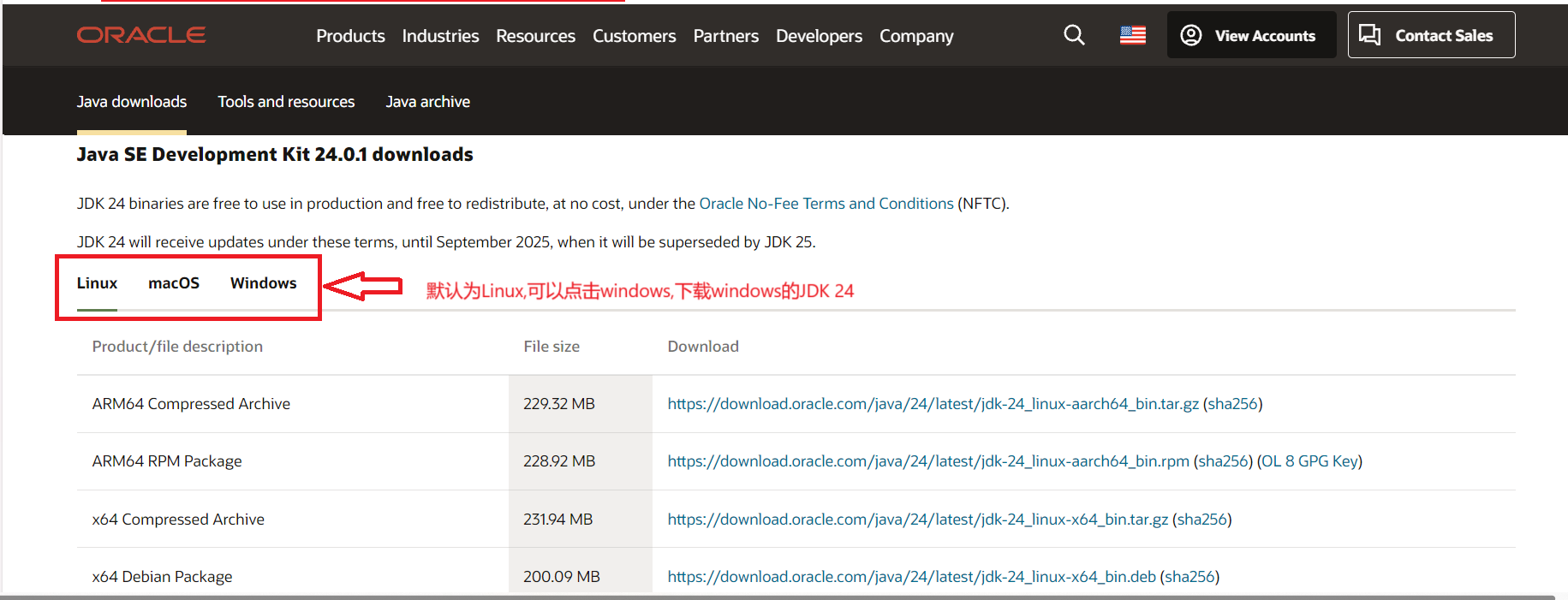Image resolution: width=1568 pixels, height=600 pixels.
Task: Switch to Java archive tab
Action: point(427,102)
